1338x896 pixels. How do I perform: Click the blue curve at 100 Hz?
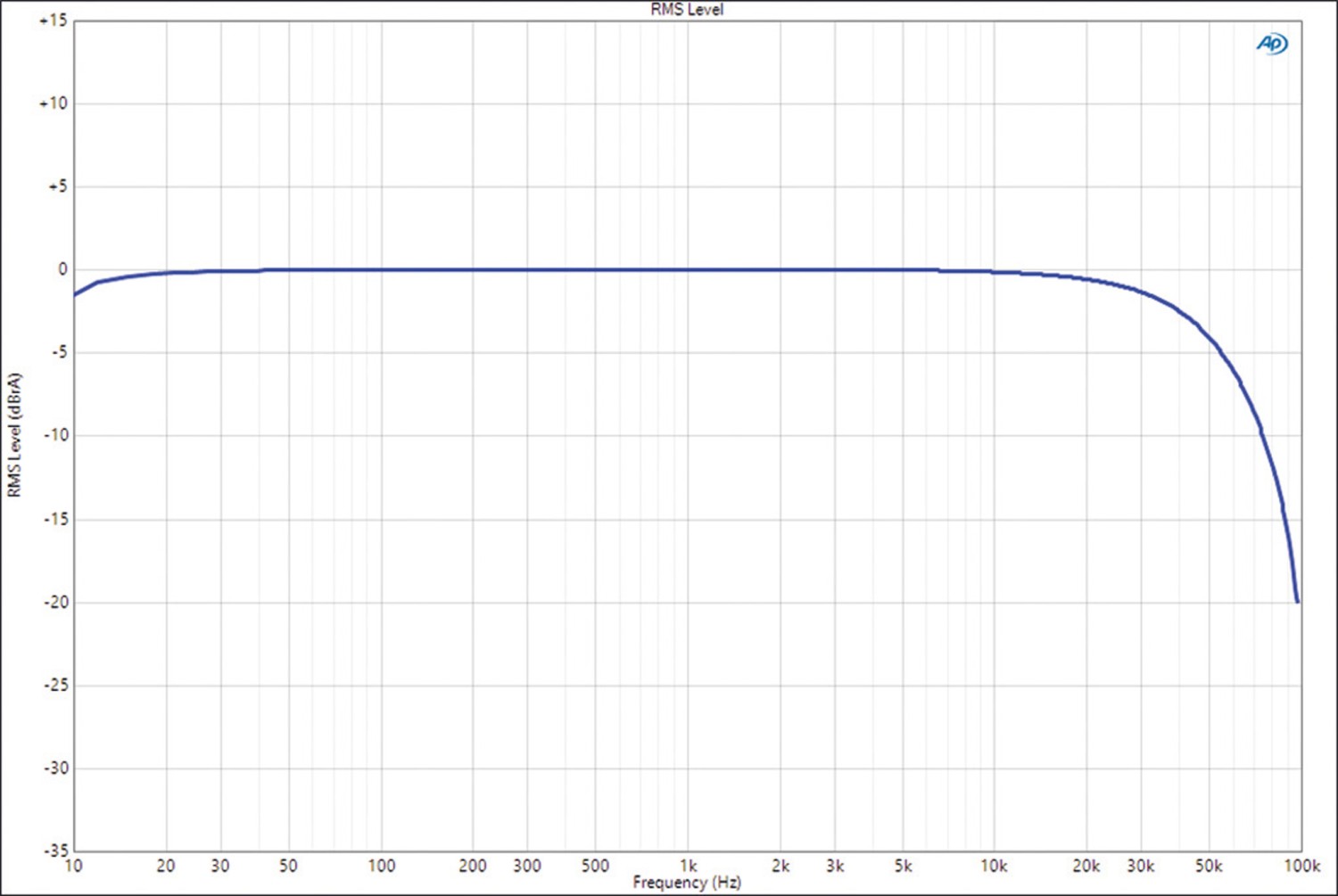coord(381,269)
